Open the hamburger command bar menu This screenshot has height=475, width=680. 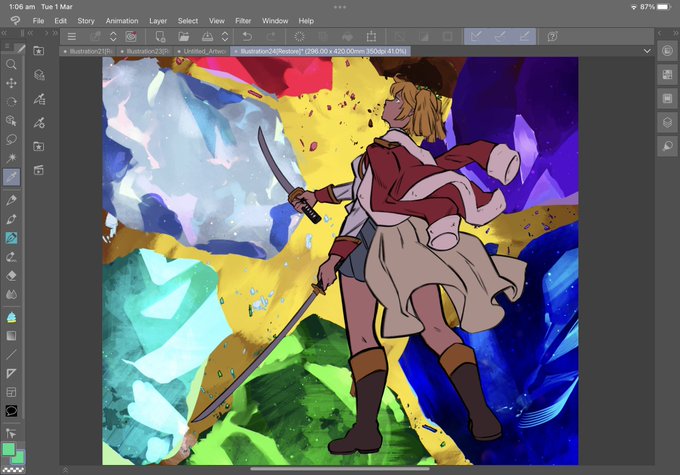[x=72, y=36]
